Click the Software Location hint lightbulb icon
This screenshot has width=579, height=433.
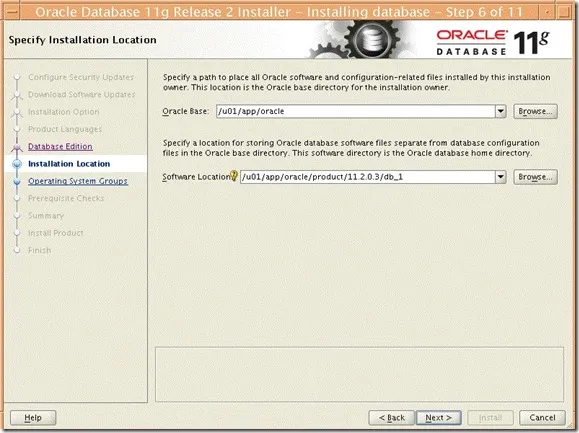234,176
